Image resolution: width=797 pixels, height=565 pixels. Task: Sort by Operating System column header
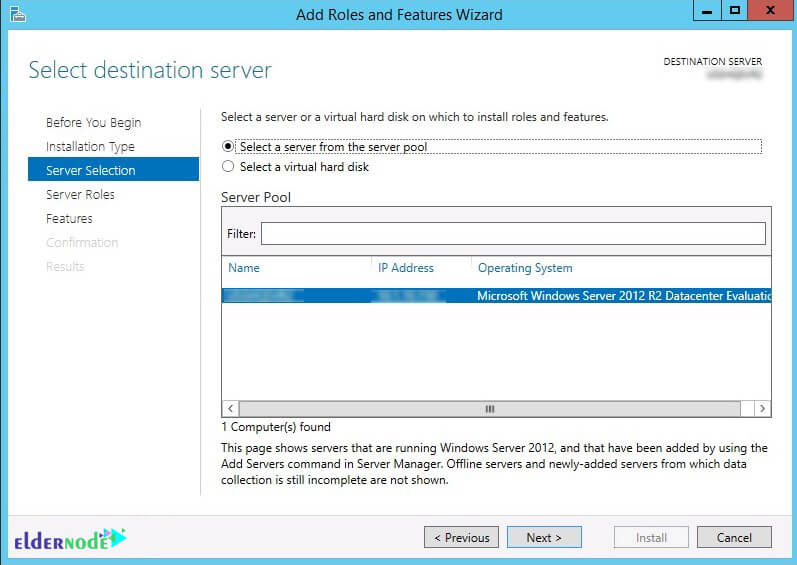(x=525, y=268)
